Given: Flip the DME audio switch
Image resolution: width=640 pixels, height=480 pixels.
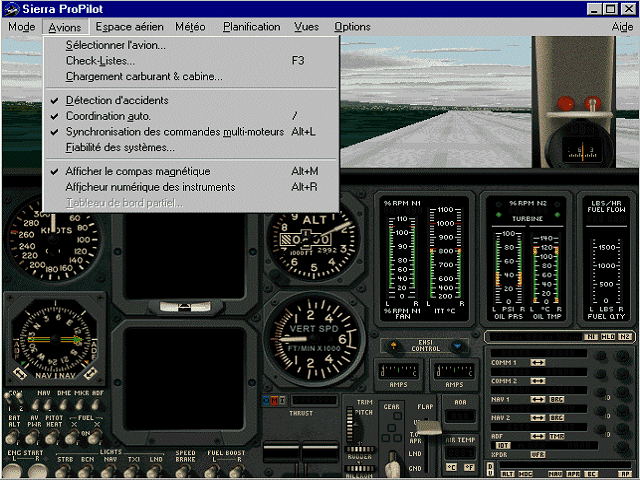Looking at the screenshot, I should [63, 404].
